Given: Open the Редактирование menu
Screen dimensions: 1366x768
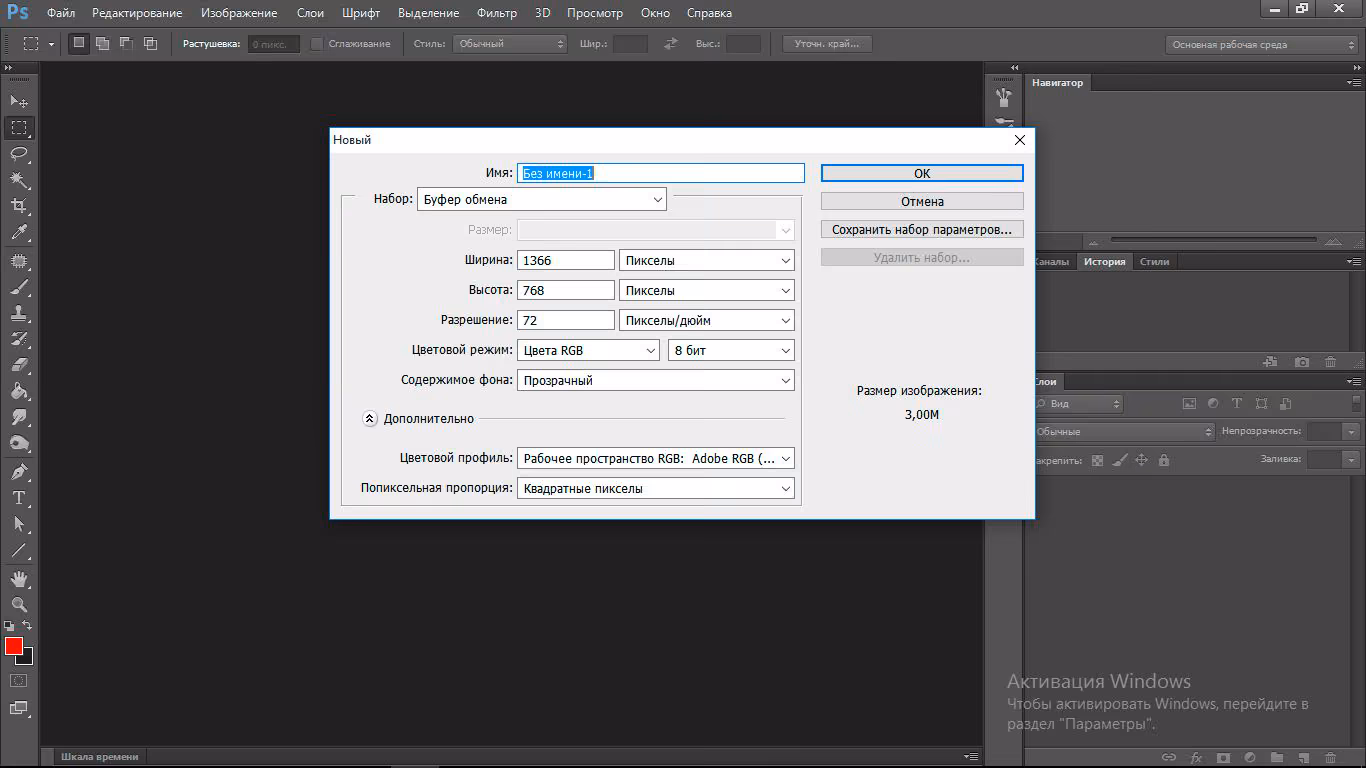Looking at the screenshot, I should 137,13.
